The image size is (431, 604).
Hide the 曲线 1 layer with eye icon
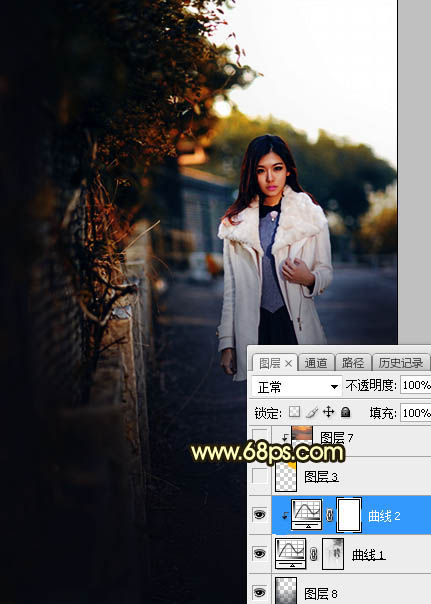[260, 554]
